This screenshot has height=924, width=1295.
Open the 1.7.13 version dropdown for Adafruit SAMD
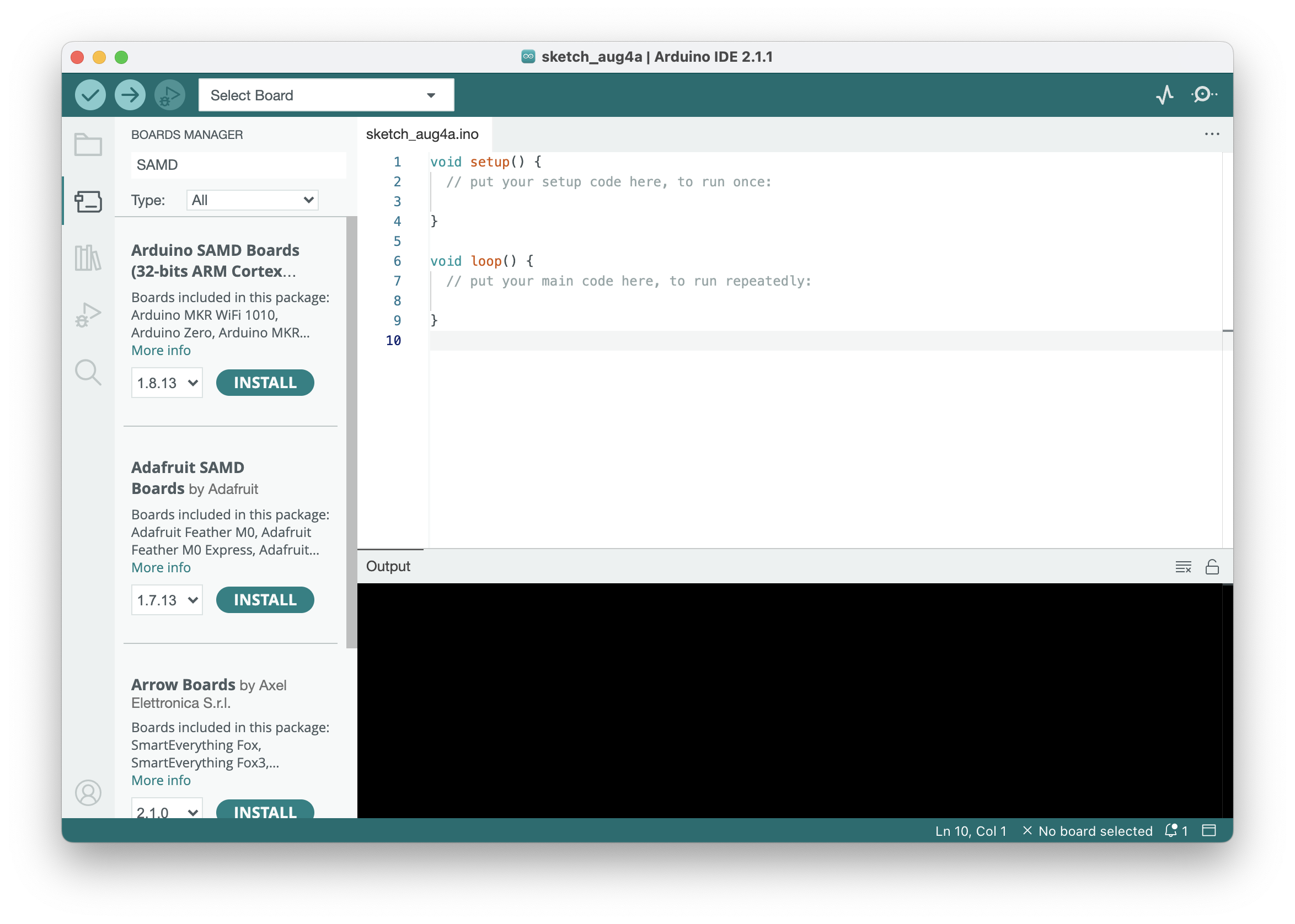pos(167,600)
